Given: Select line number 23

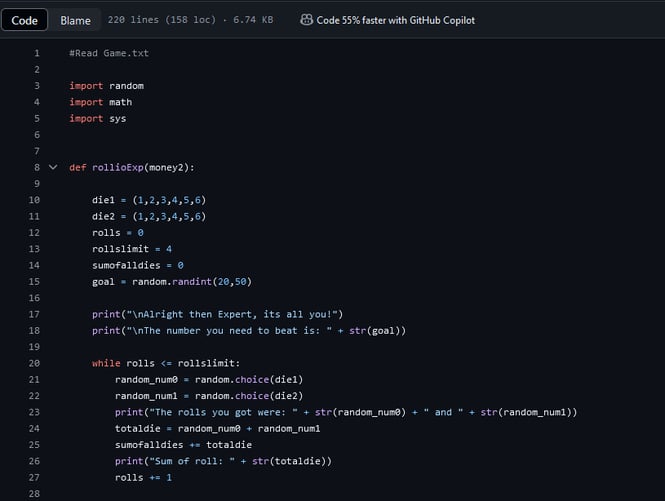Looking at the screenshot, I should pyautogui.click(x=34, y=412).
